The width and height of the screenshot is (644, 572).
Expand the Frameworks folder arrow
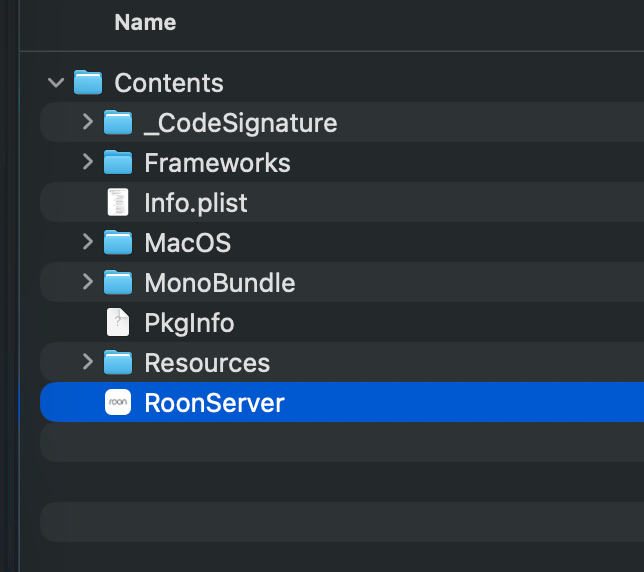[x=87, y=162]
